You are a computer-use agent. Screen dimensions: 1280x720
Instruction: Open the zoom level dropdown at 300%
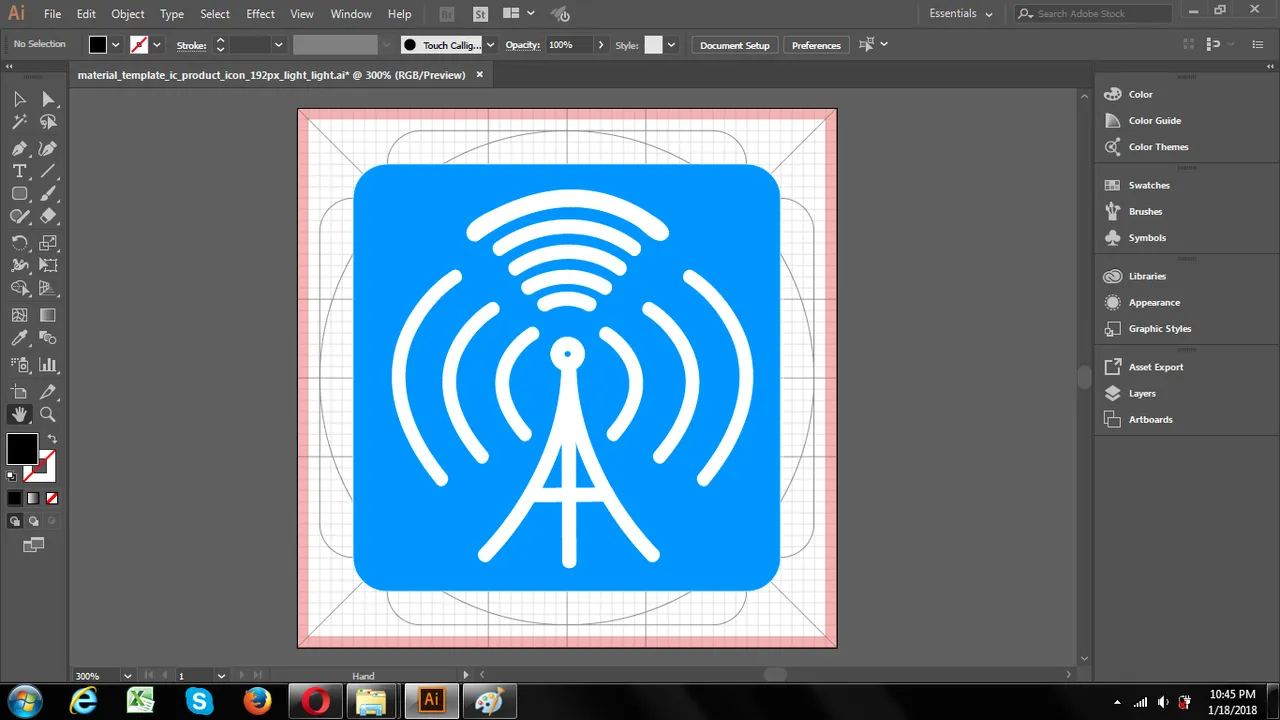click(x=126, y=676)
